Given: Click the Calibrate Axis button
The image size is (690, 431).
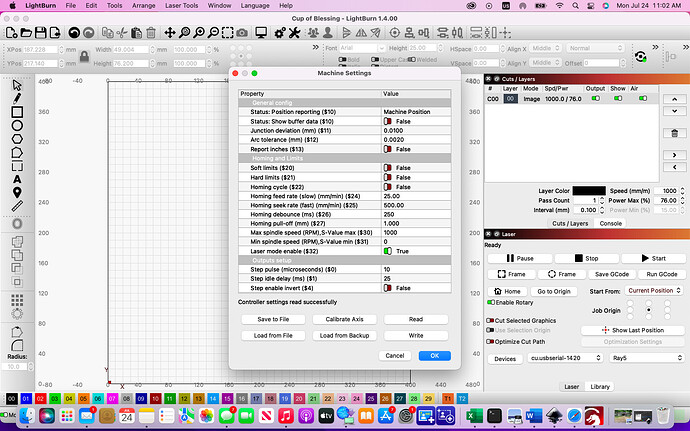Looking at the screenshot, I should tap(345, 319).
